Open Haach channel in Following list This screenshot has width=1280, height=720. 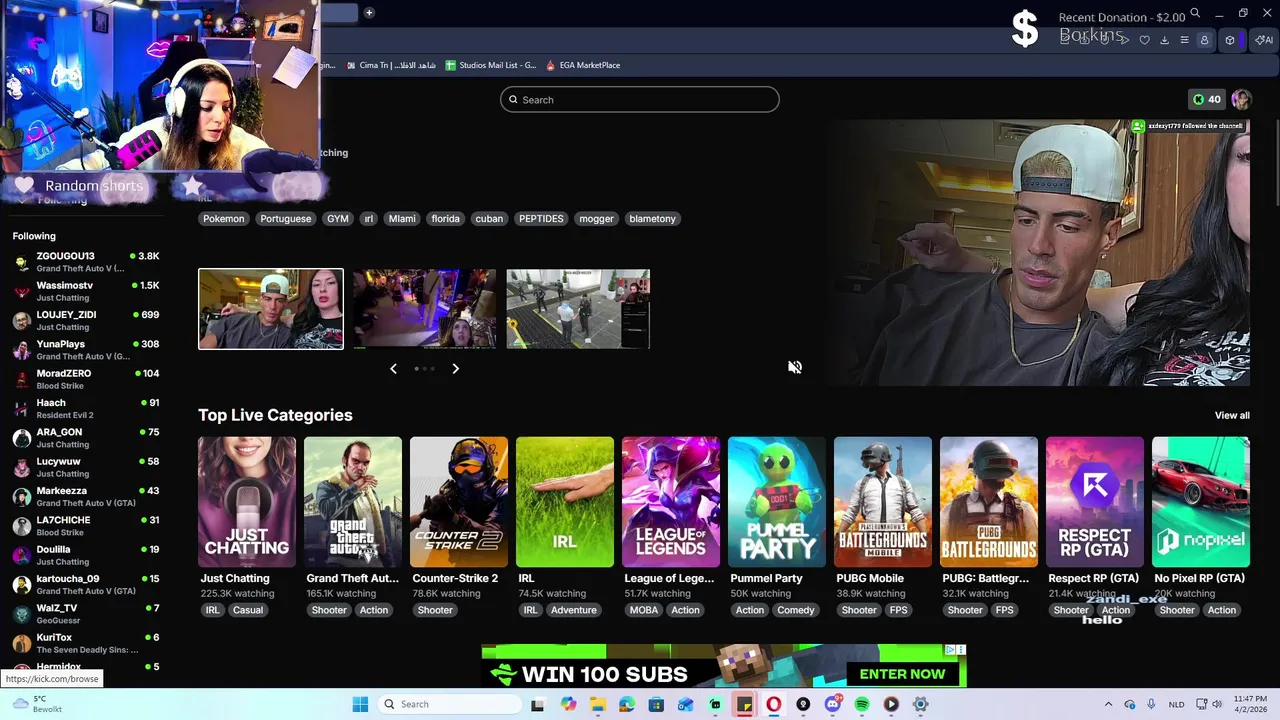[87, 408]
